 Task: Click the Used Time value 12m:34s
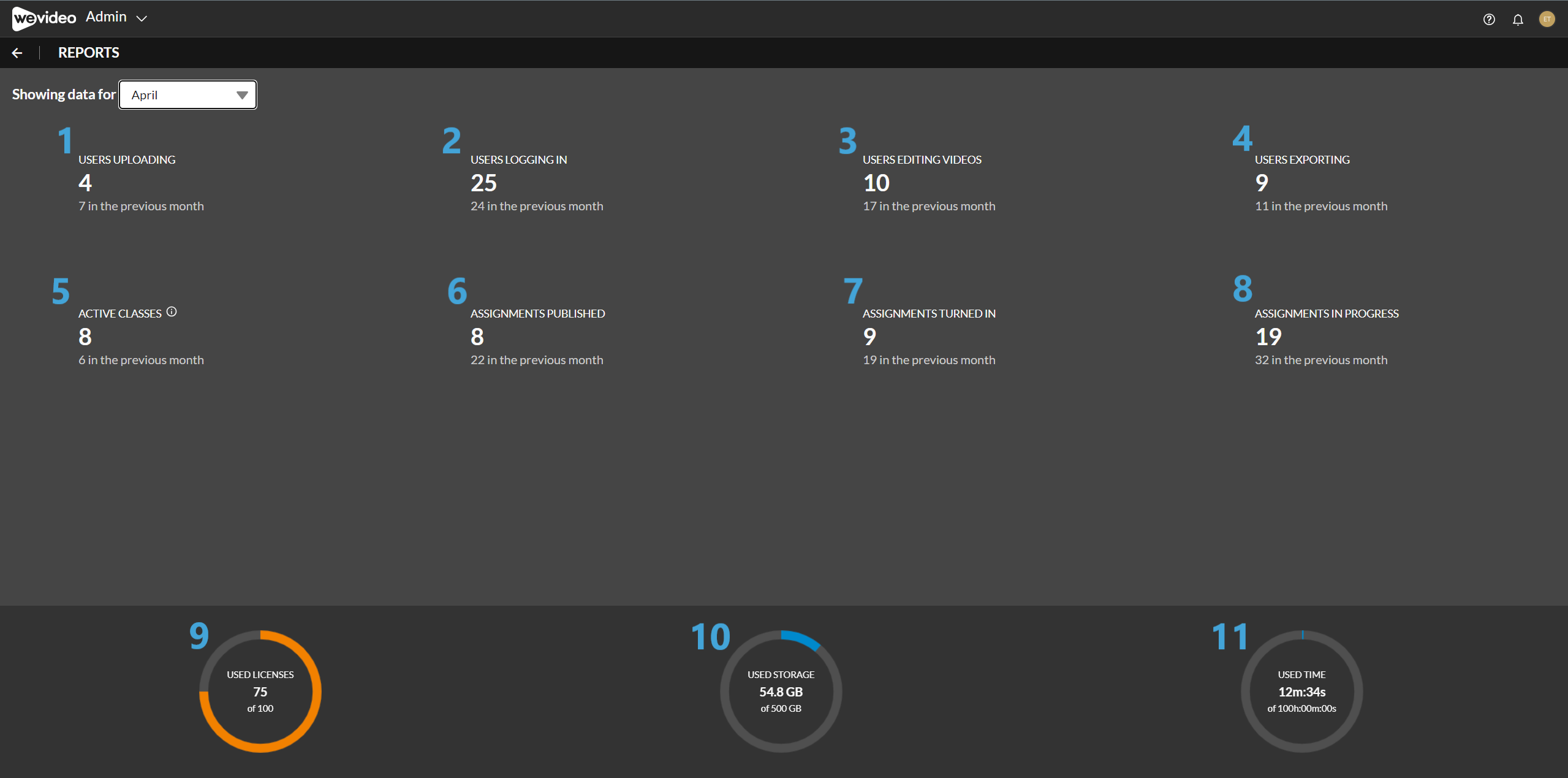coord(1302,692)
